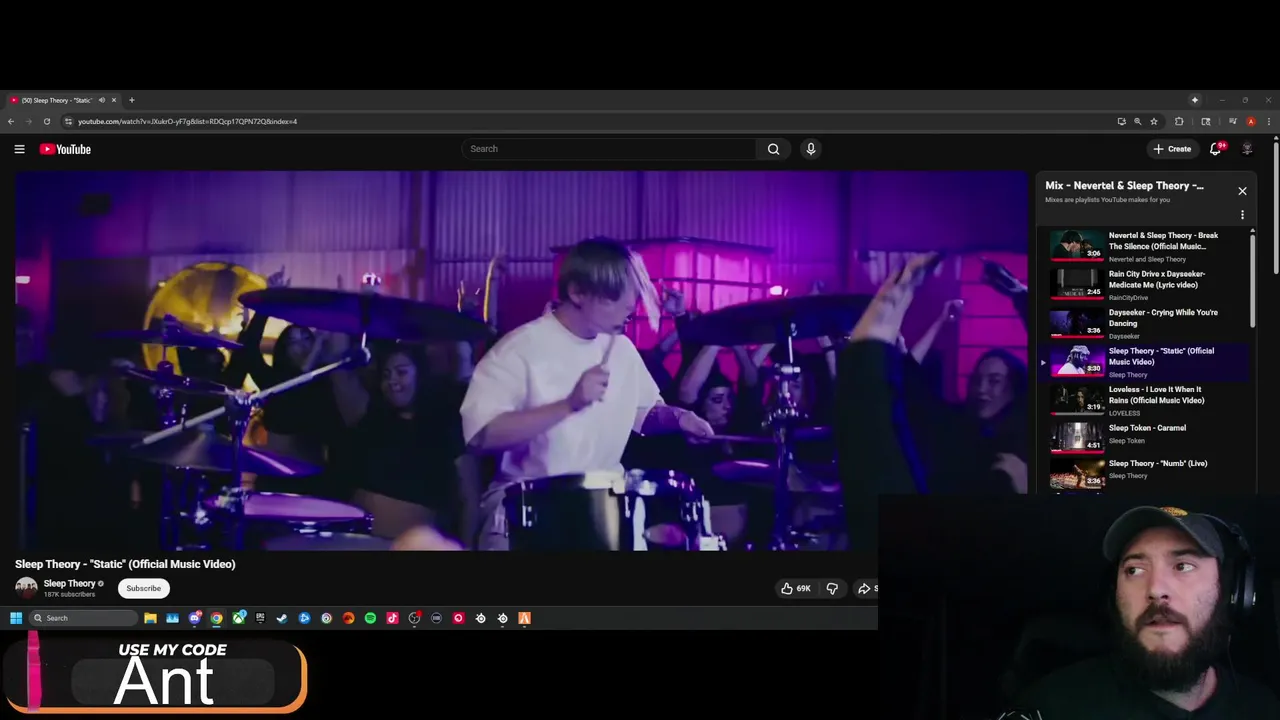View site information icon in address bar
The width and height of the screenshot is (1280, 720).
(68, 121)
